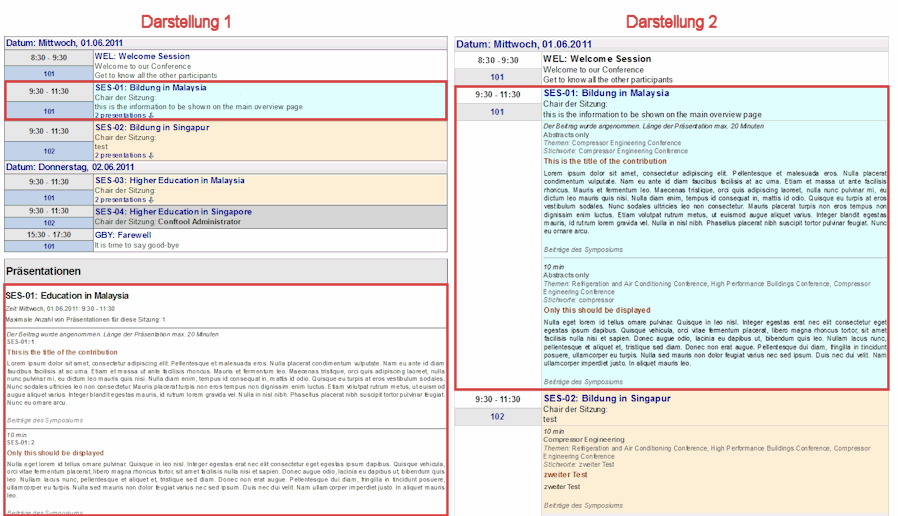Screen dimensions: 898x516
Task: Click room 101 of GBY Farewell row
Action: click(x=49, y=246)
